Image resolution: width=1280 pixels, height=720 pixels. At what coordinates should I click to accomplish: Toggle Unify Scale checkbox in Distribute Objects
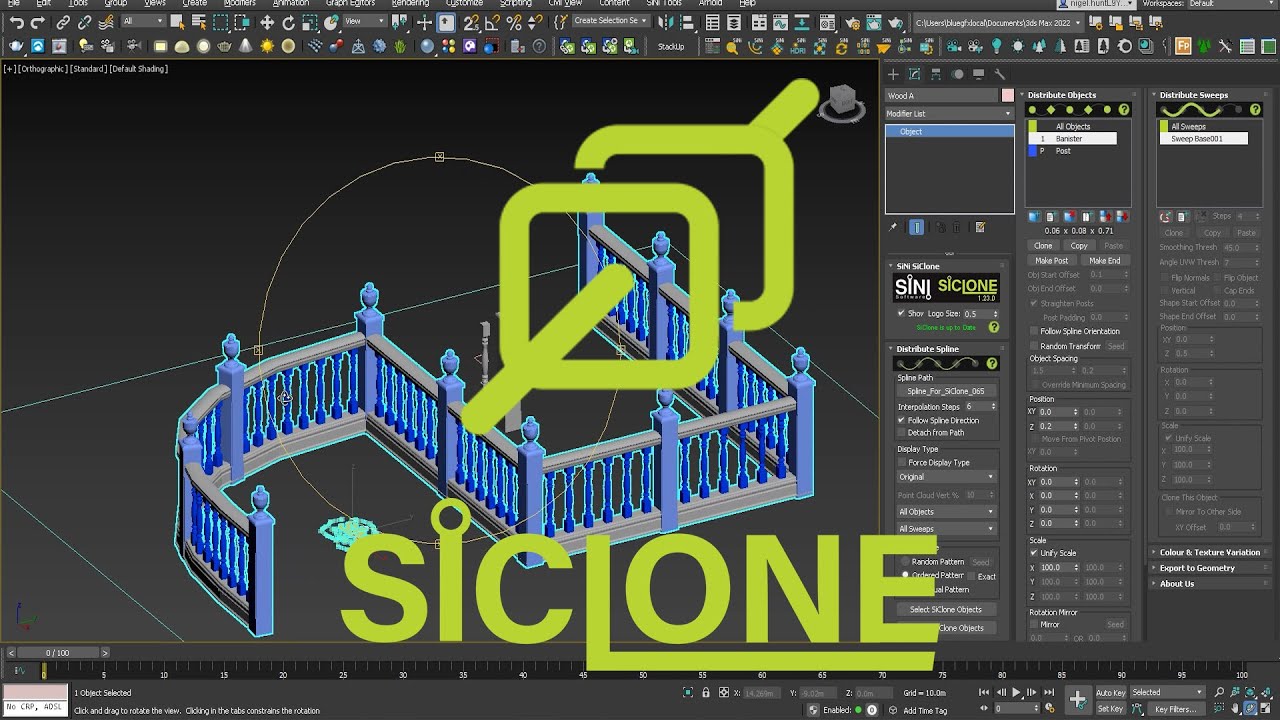tap(1034, 553)
